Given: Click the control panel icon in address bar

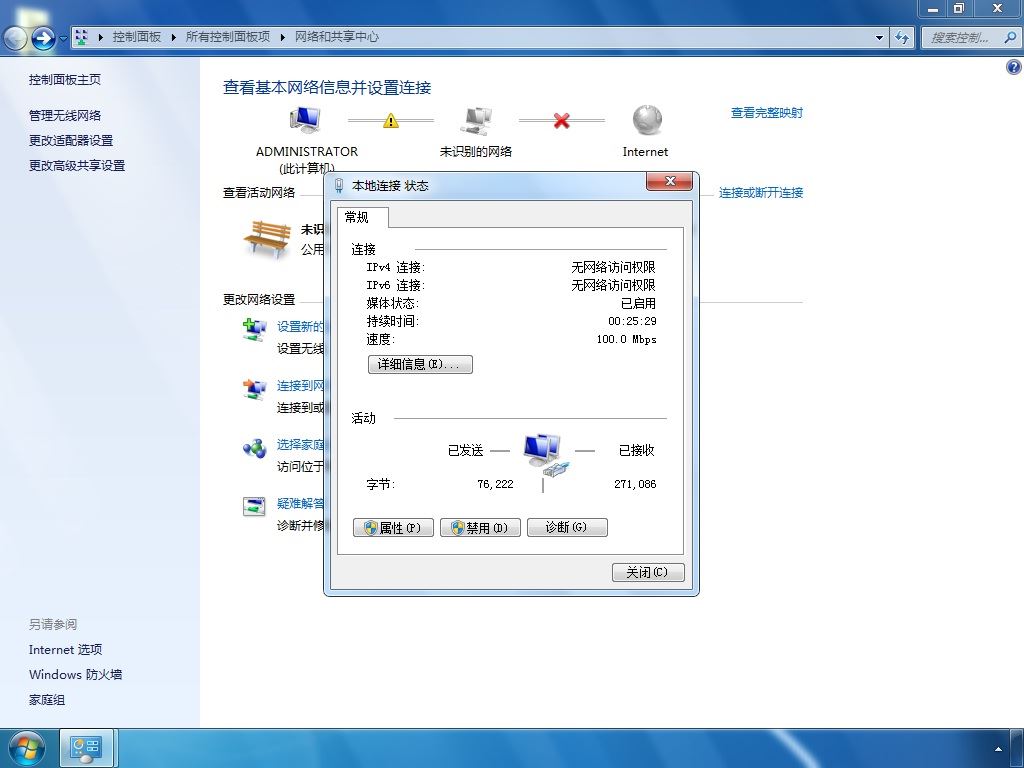Looking at the screenshot, I should tap(81, 37).
